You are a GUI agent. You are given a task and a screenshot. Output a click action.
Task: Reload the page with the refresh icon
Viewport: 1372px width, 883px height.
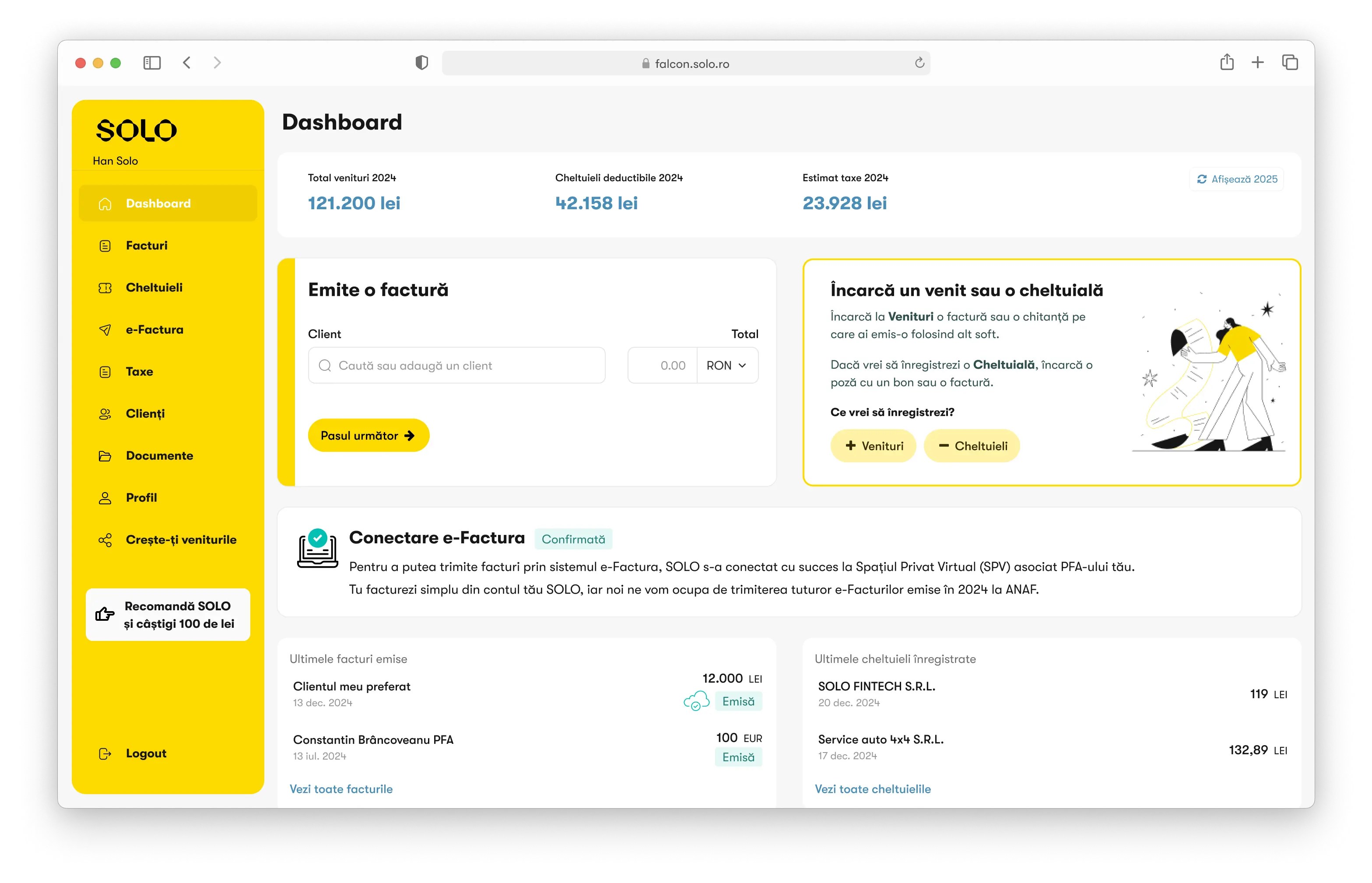click(919, 63)
